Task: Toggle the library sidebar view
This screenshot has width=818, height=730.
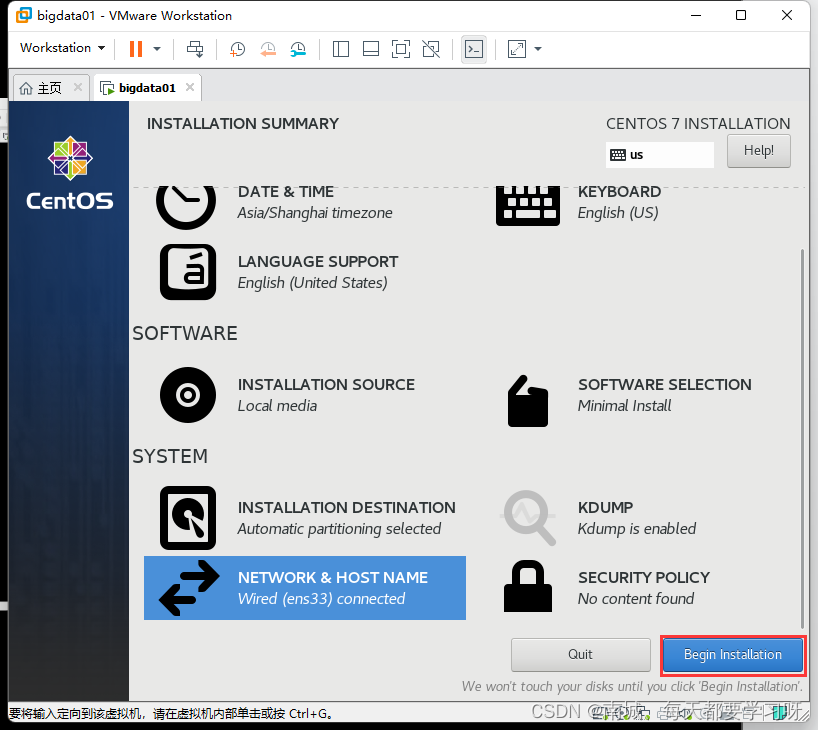Action: click(341, 49)
